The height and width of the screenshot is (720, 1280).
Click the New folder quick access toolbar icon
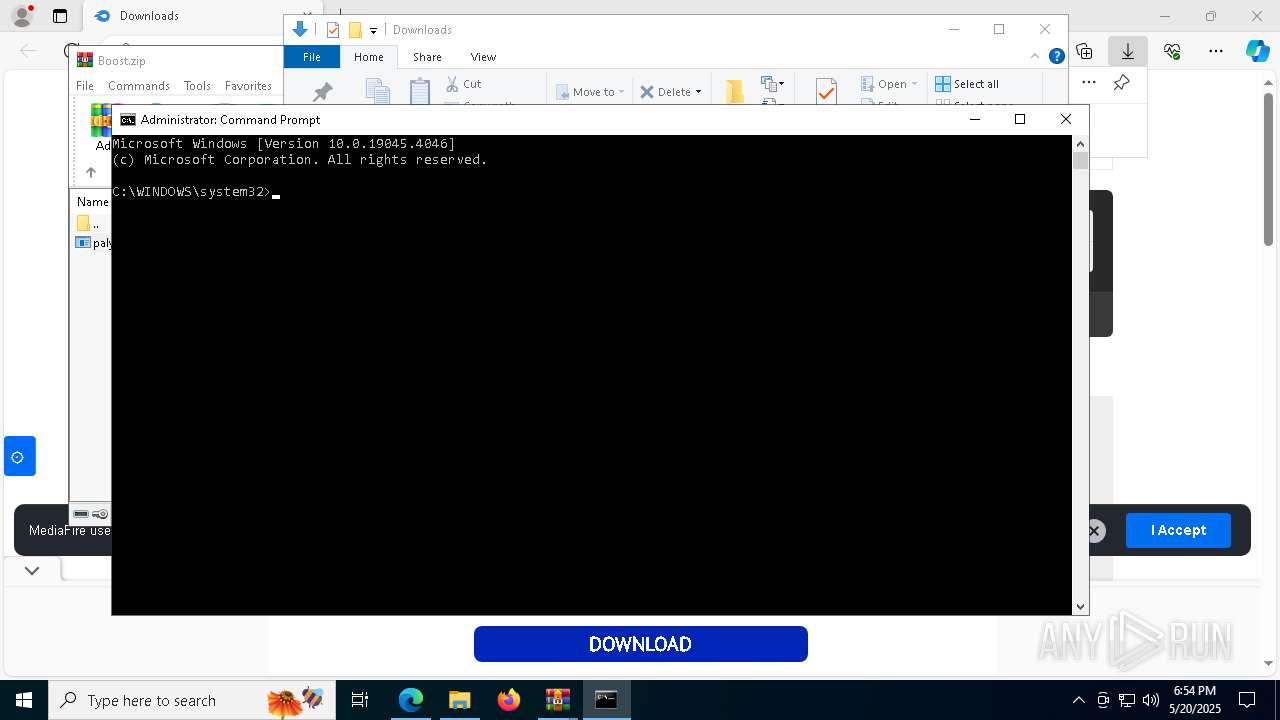click(x=355, y=30)
